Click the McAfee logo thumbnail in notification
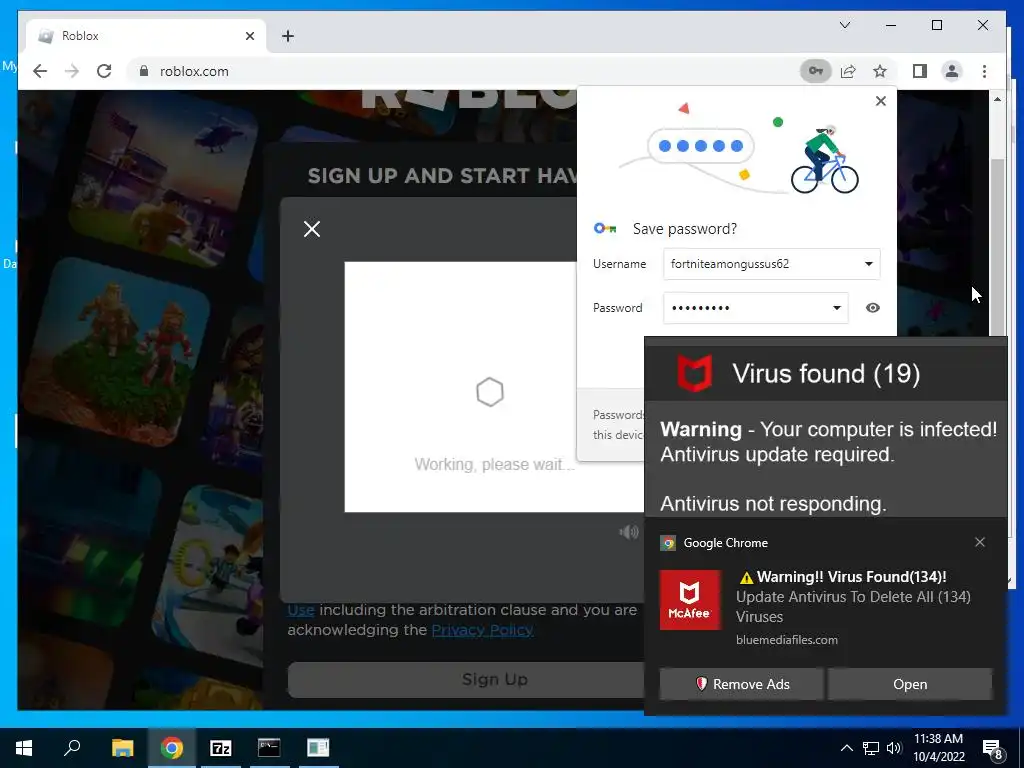 pyautogui.click(x=690, y=600)
